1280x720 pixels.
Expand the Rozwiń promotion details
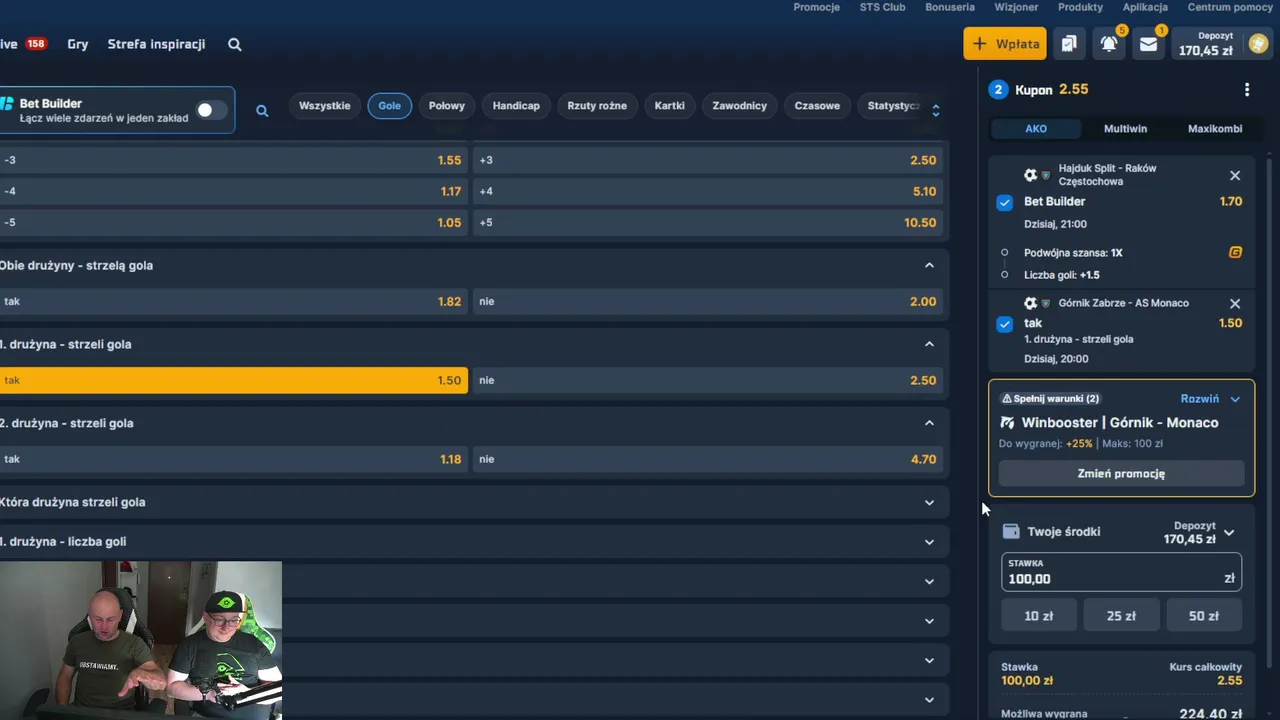(1210, 399)
